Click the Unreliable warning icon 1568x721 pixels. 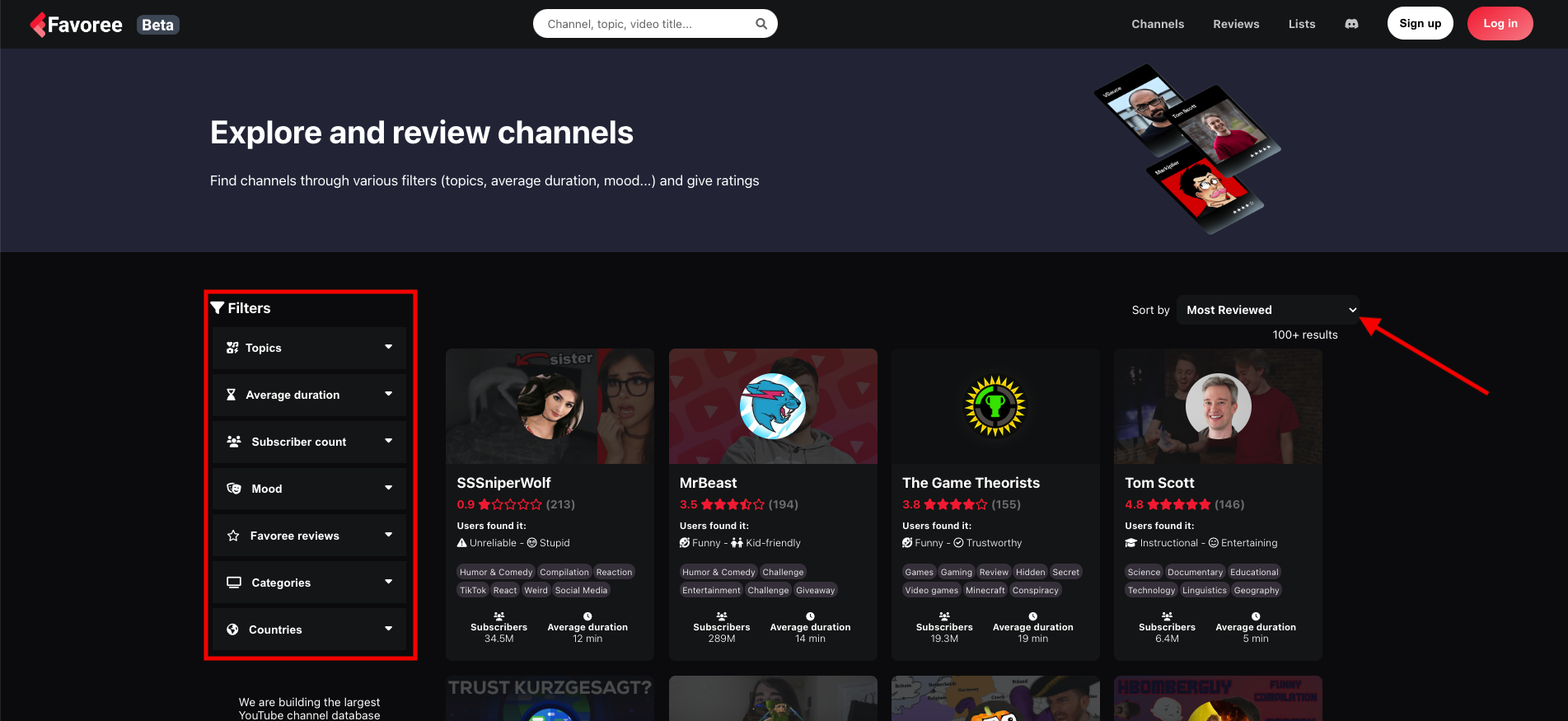tap(462, 543)
